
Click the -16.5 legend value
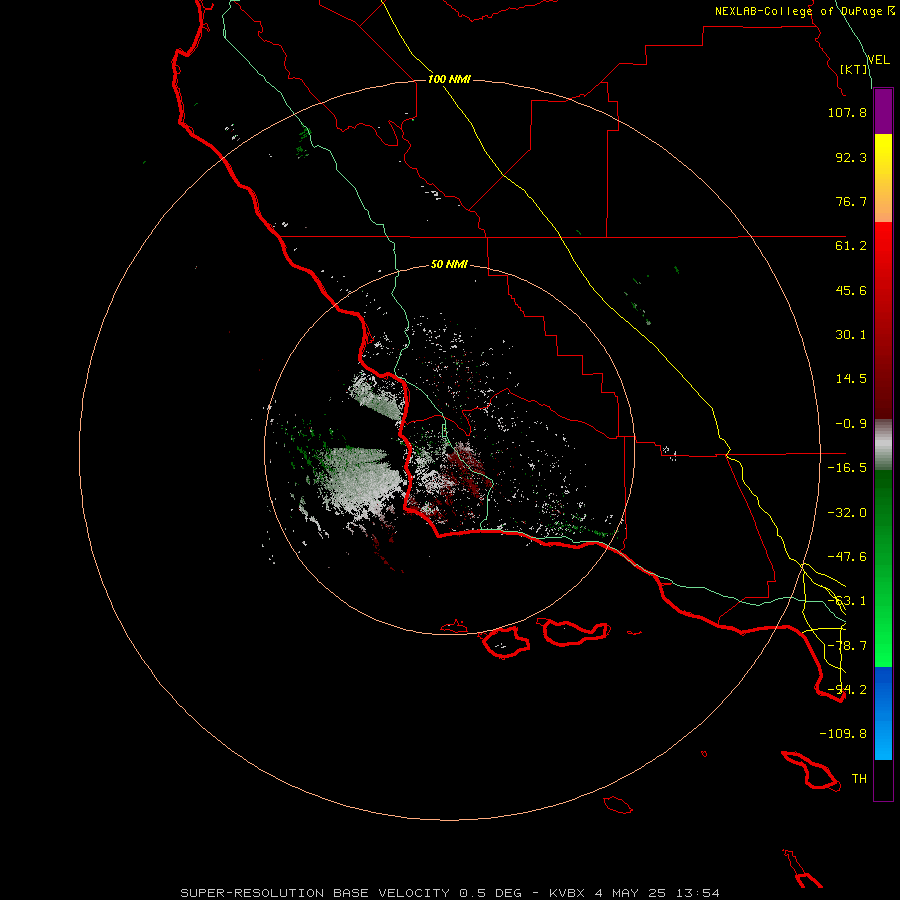coord(847,468)
